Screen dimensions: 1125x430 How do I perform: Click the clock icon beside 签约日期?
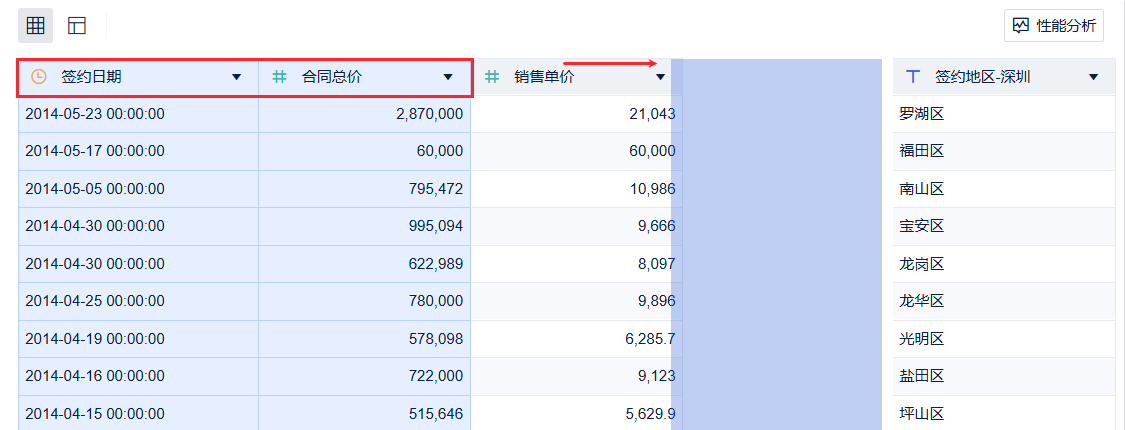point(39,77)
